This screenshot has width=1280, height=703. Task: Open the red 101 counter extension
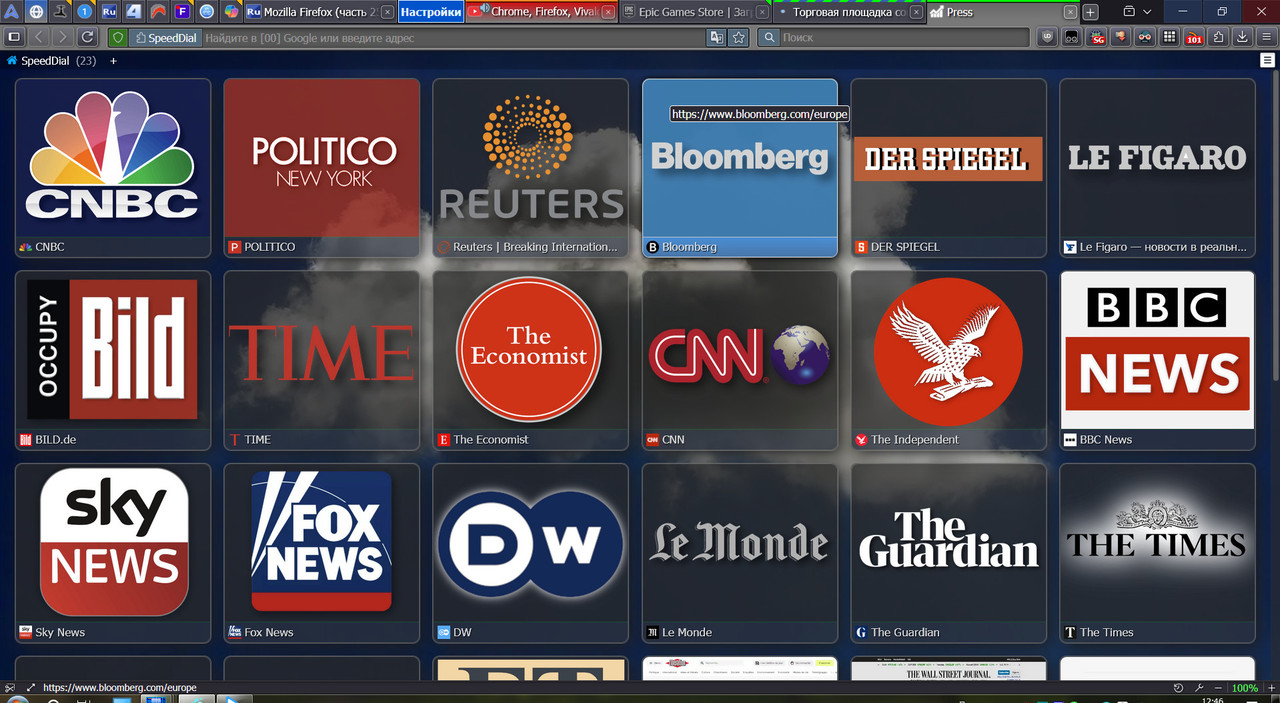[x=1194, y=37]
